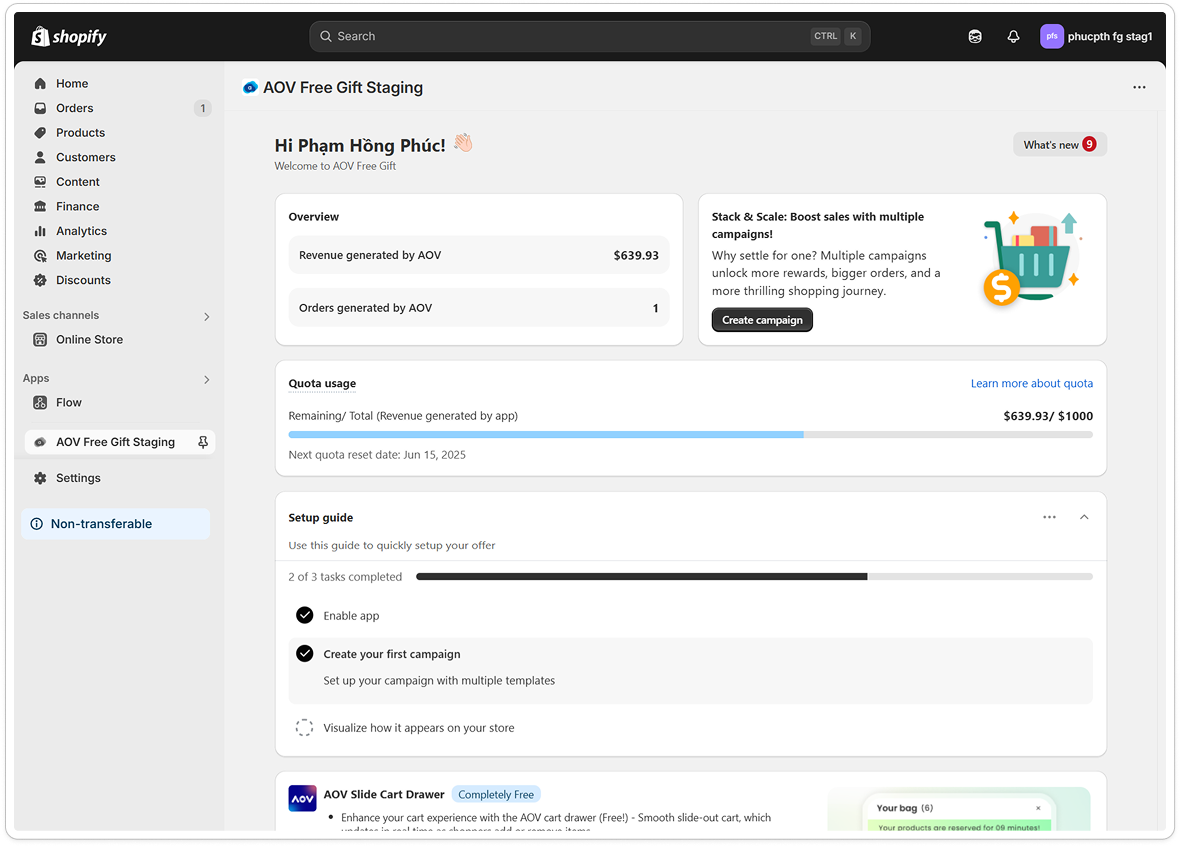Screen dimensions: 1181x847
Task: Click the Non-transferable info icon
Action: [36, 524]
